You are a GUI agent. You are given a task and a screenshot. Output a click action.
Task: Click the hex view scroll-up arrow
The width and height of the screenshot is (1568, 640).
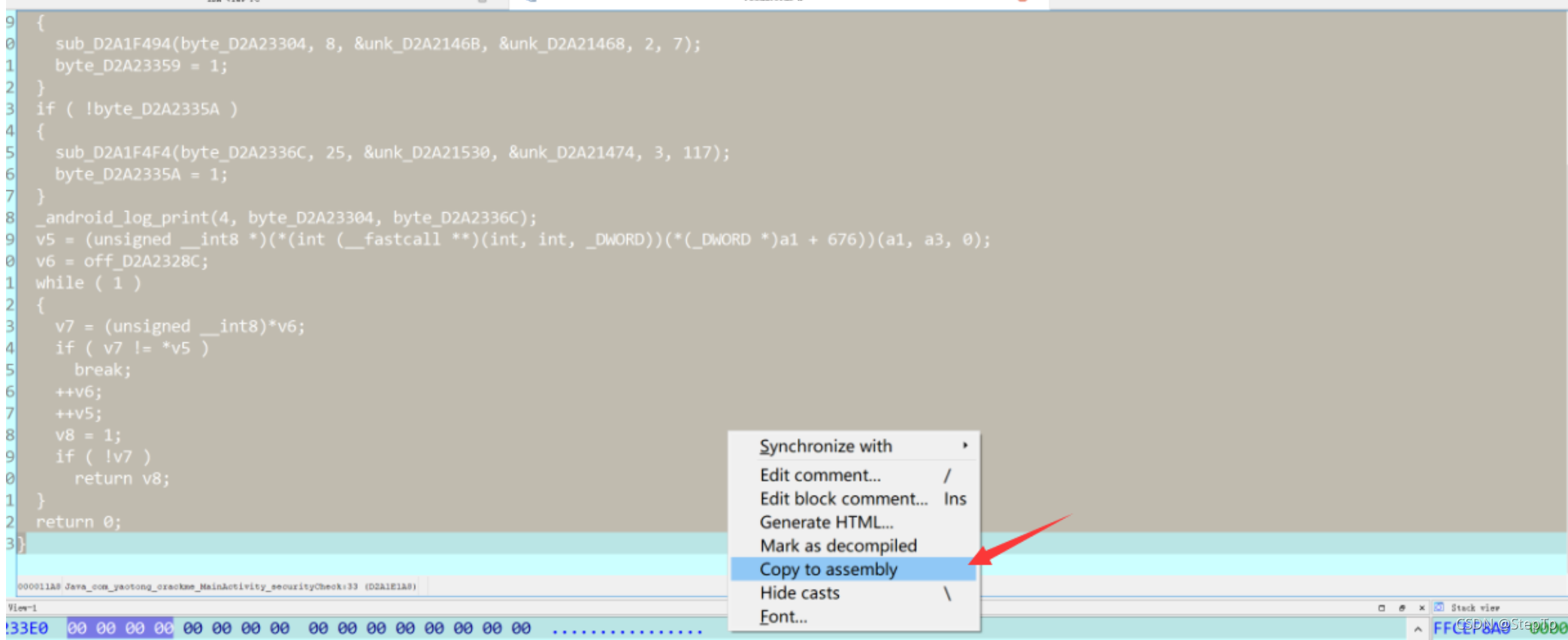pos(1418,629)
